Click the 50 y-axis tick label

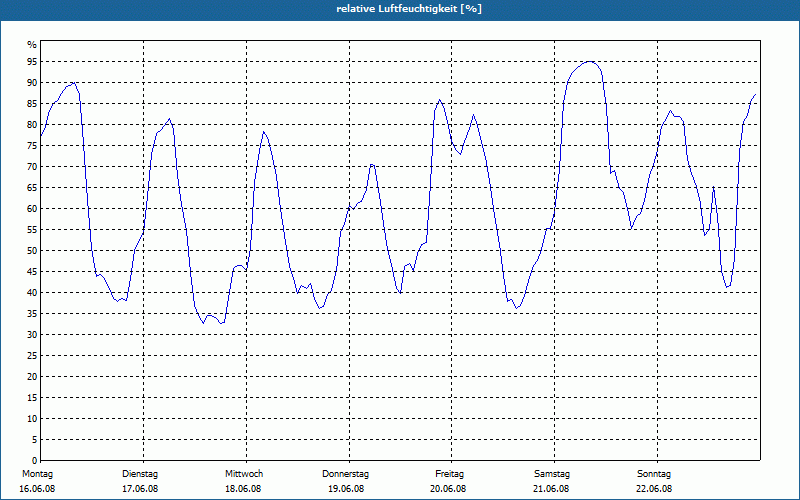pyautogui.click(x=32, y=251)
